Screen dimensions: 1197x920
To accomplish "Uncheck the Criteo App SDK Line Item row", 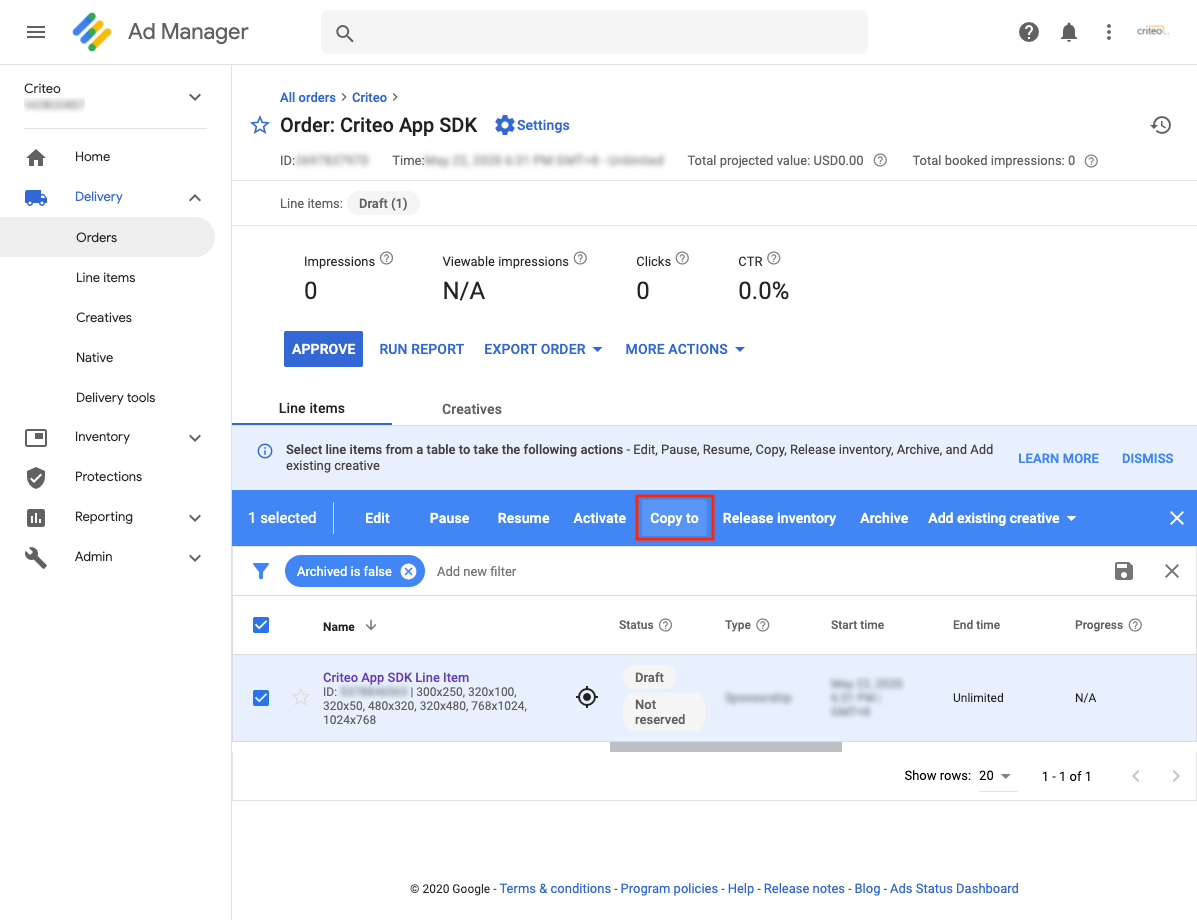I will click(261, 697).
